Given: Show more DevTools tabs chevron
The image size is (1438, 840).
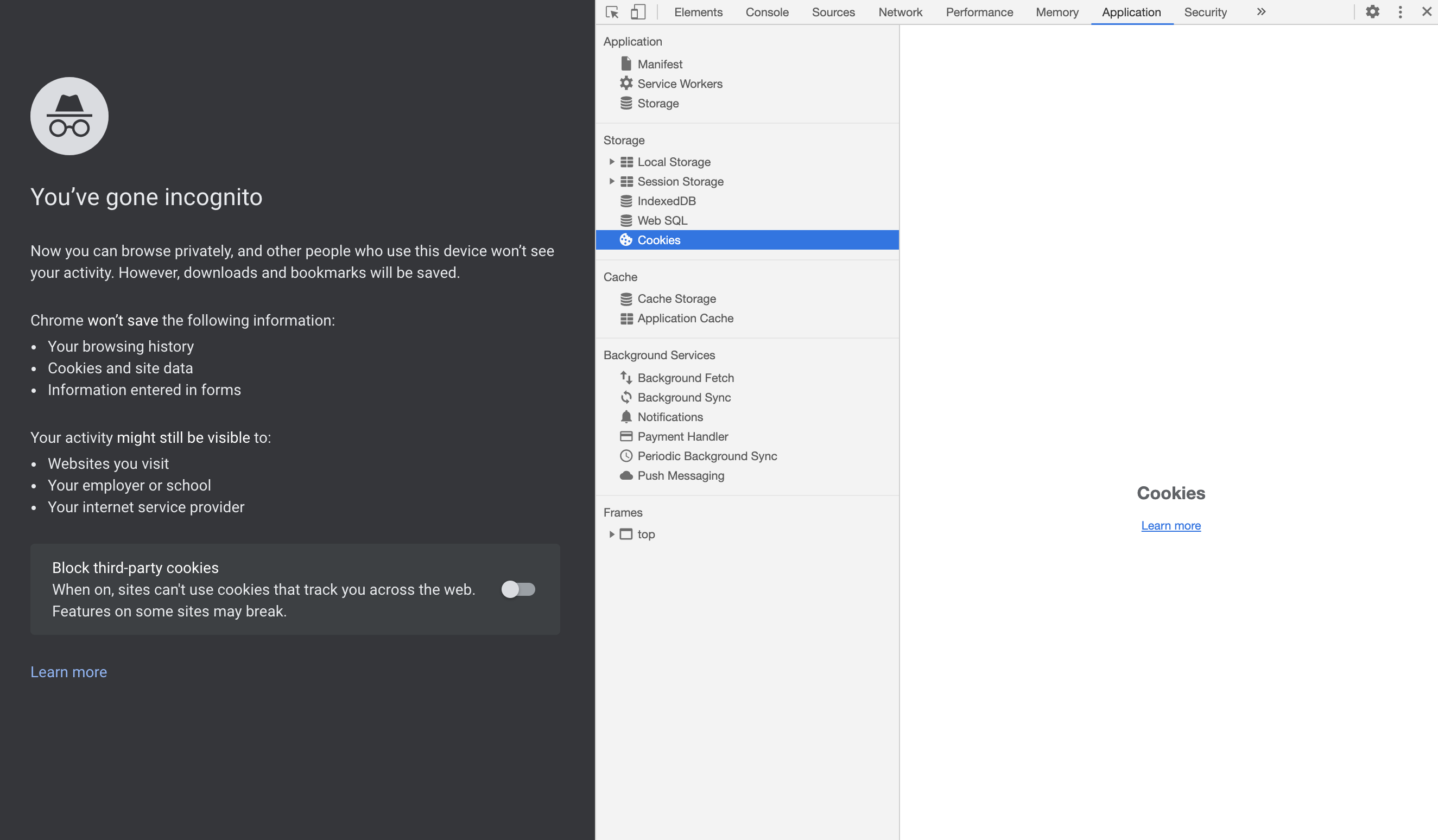Looking at the screenshot, I should [1261, 12].
